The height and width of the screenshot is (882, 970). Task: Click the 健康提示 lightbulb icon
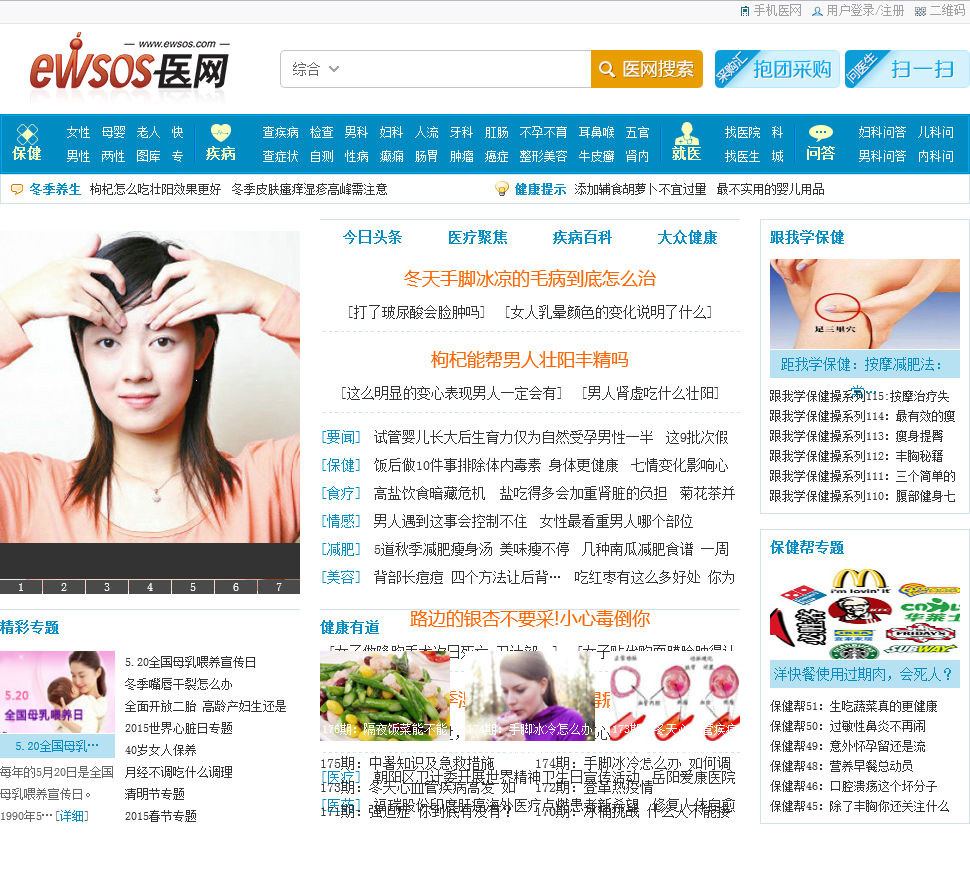[x=502, y=189]
